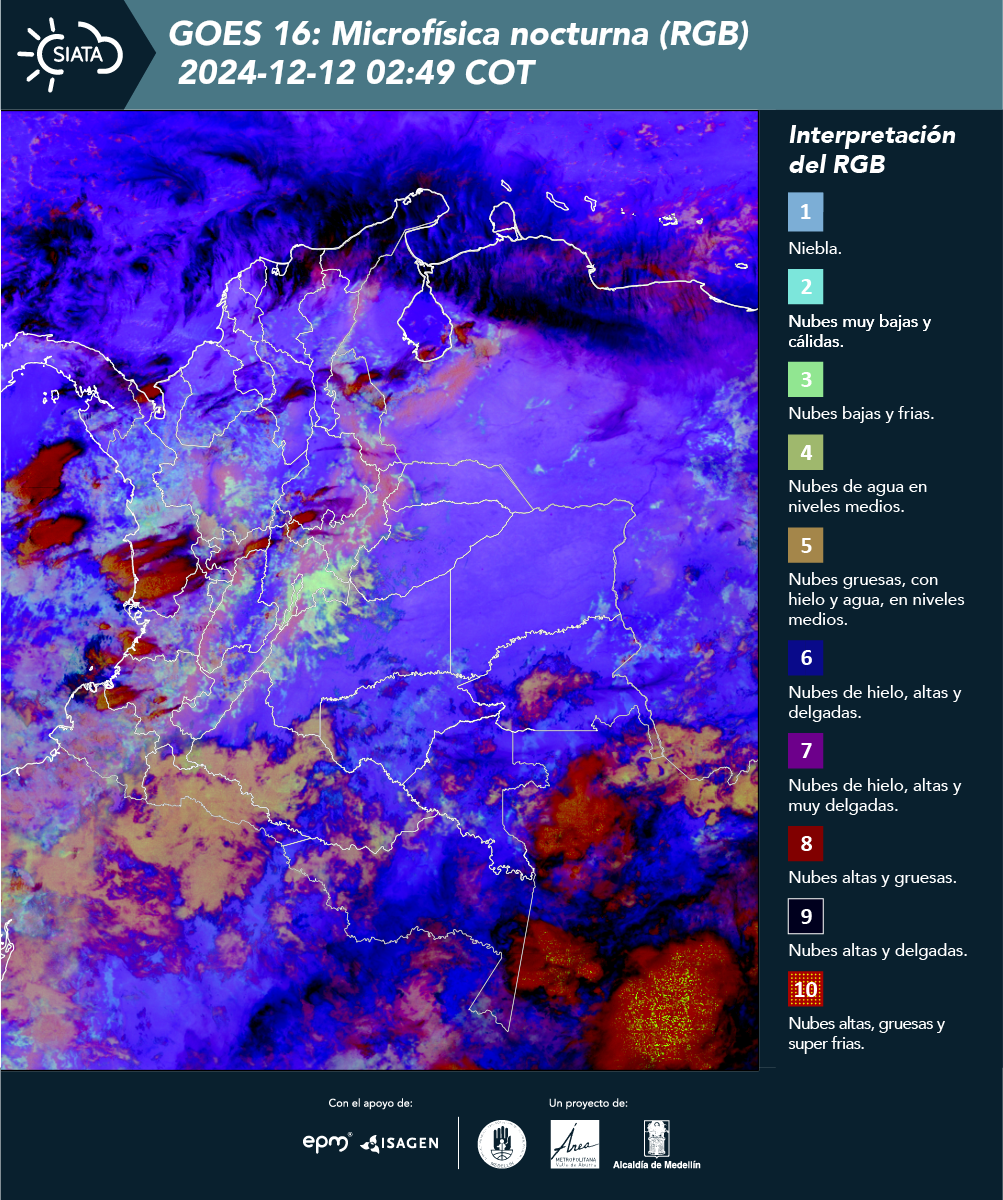
Task: Click the timestamp '2024-12-12 02:49 COT'
Action: coord(356,72)
